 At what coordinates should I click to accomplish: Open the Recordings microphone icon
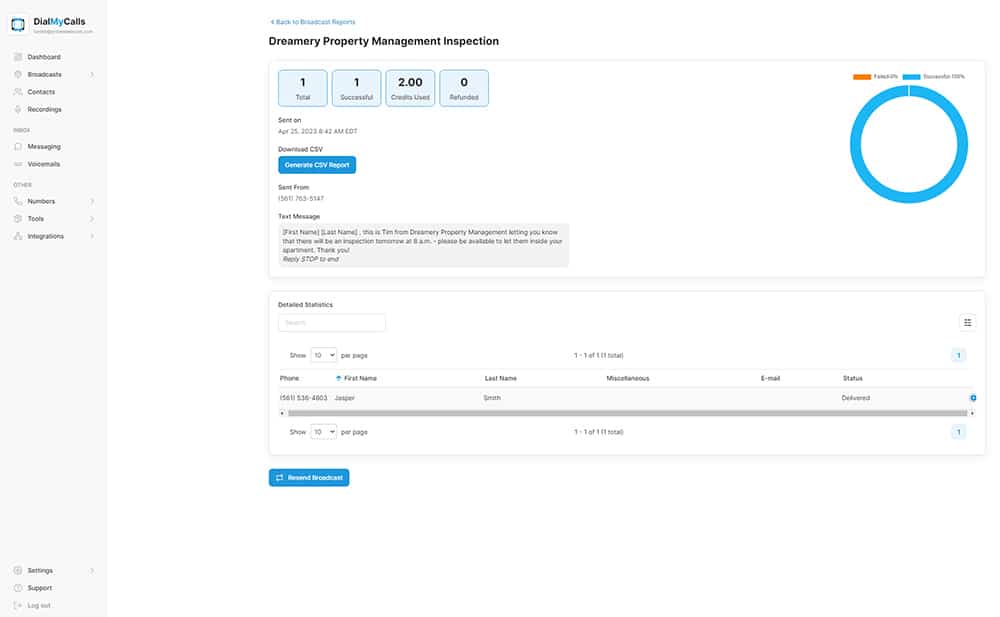pyautogui.click(x=18, y=109)
